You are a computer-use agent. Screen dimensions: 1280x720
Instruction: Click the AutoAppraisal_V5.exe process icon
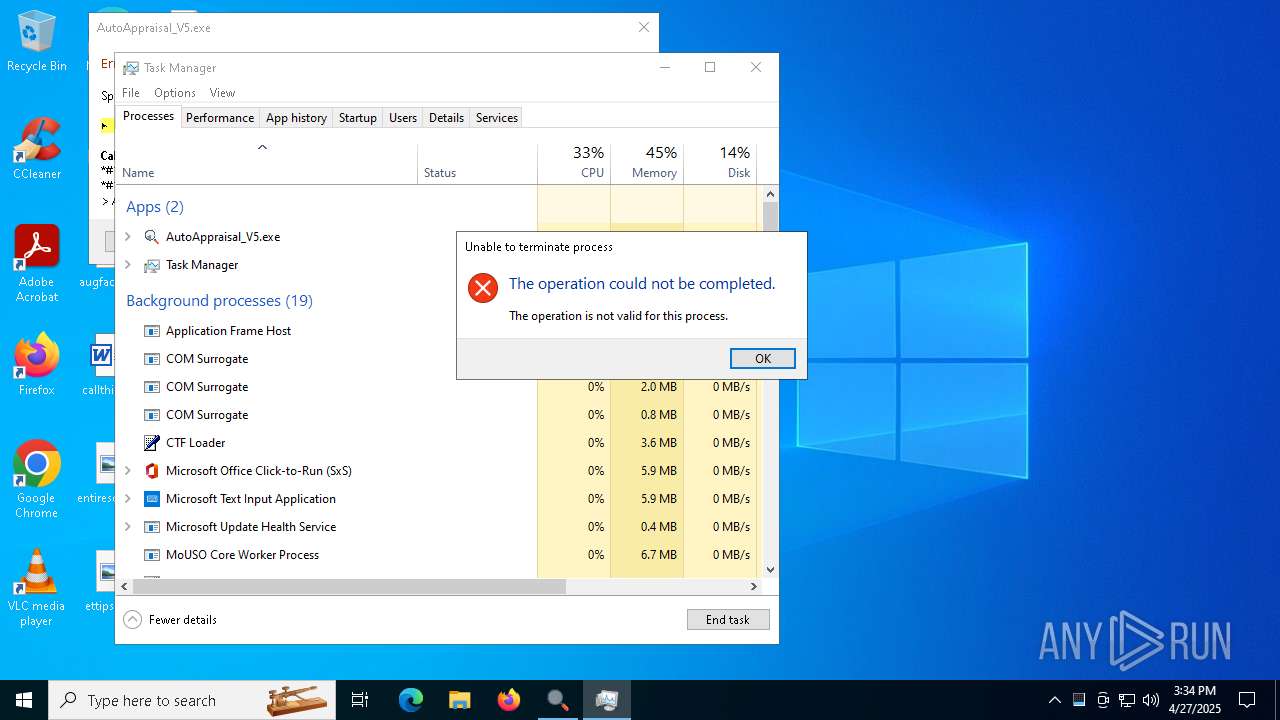click(152, 237)
